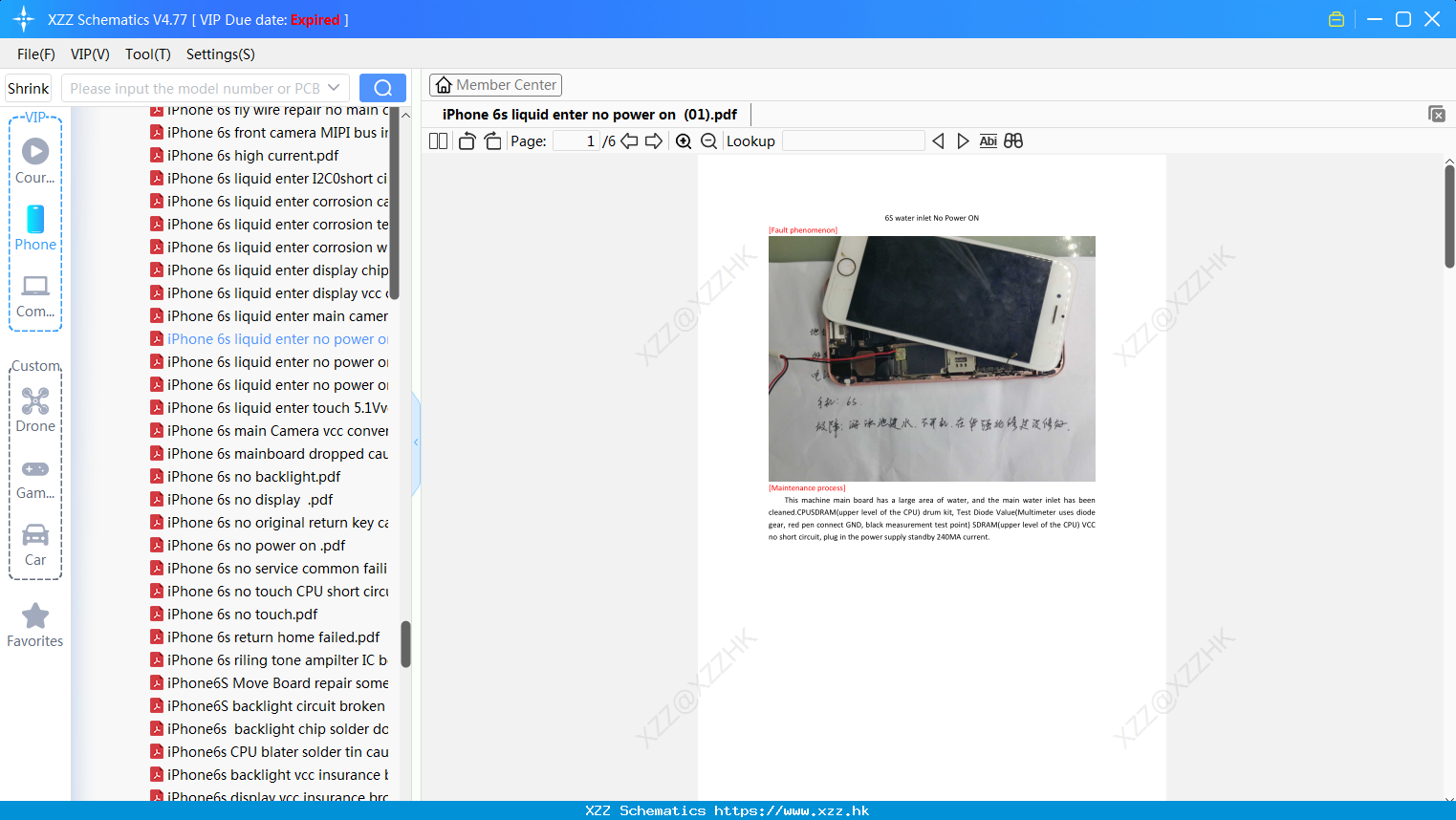Image resolution: width=1456 pixels, height=820 pixels.
Task: Open iPhone6S Move Board repair file
Action: [x=270, y=683]
